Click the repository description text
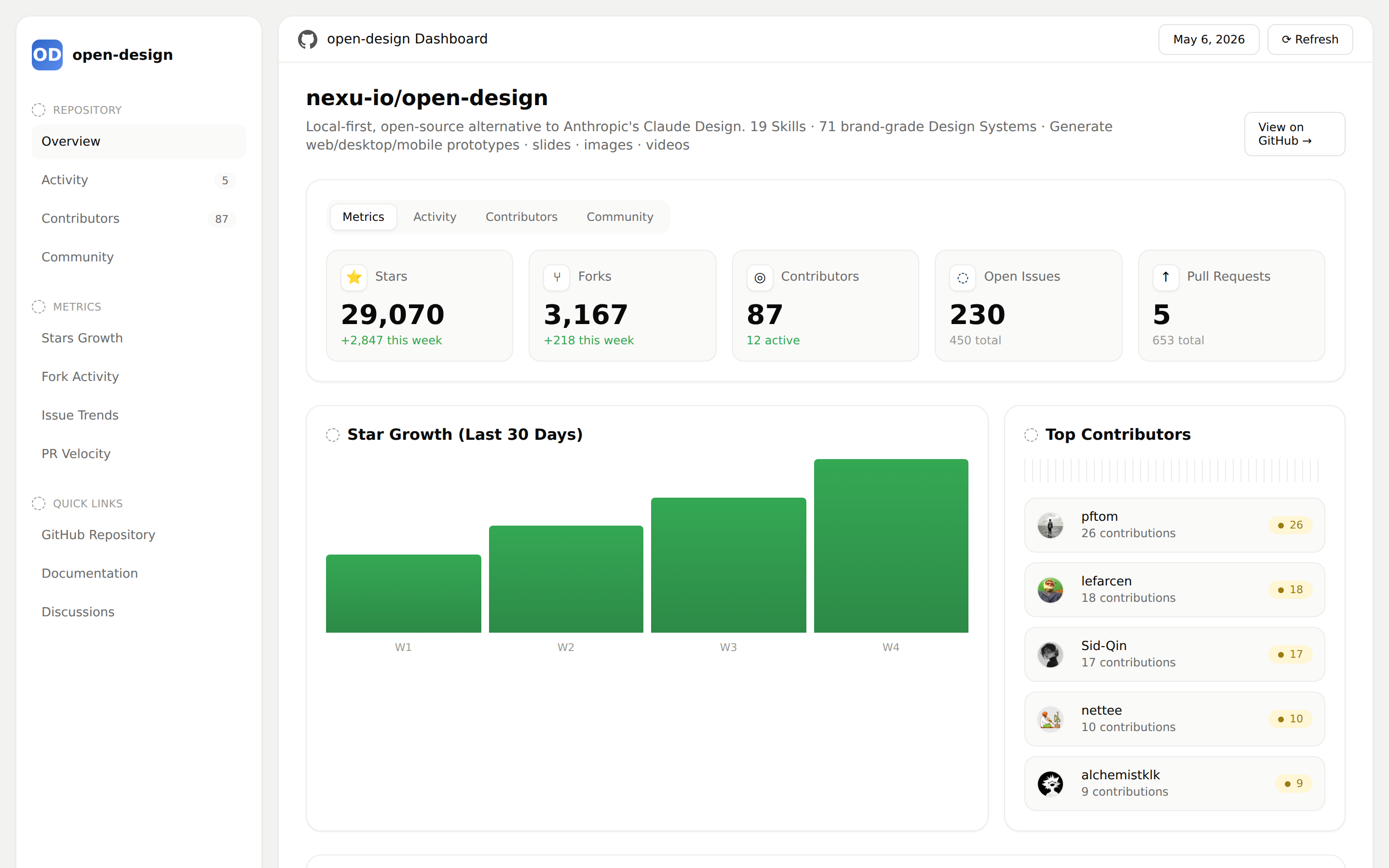 [709, 136]
